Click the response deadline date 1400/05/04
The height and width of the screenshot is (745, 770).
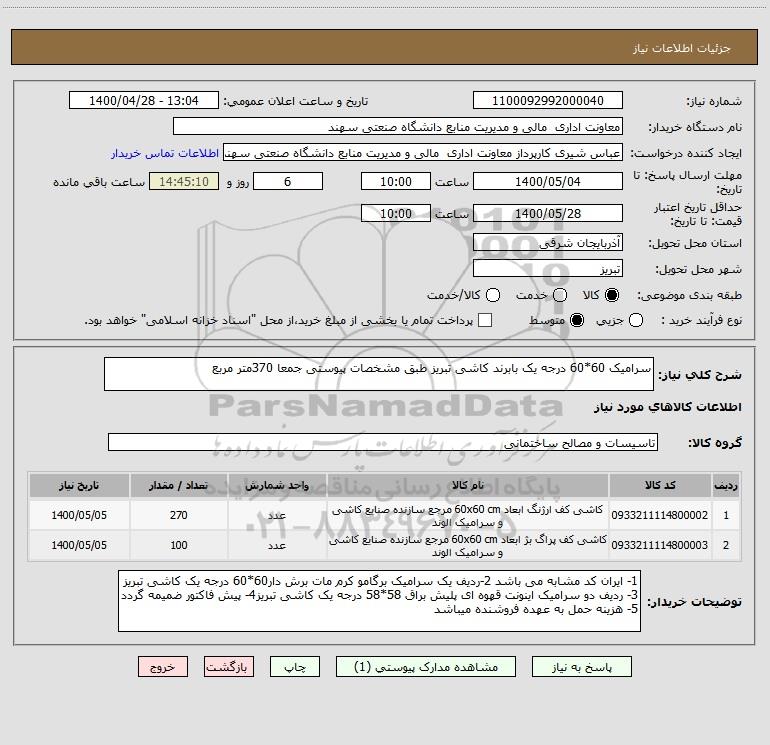pyautogui.click(x=548, y=181)
